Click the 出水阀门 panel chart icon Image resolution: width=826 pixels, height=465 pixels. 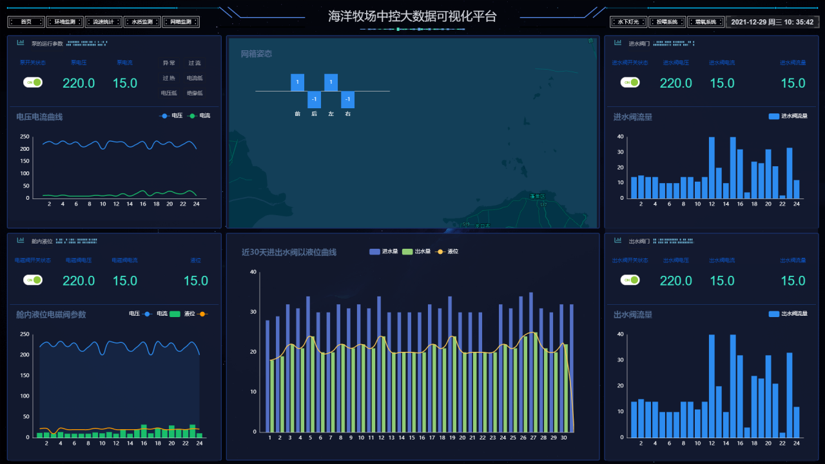[618, 241]
